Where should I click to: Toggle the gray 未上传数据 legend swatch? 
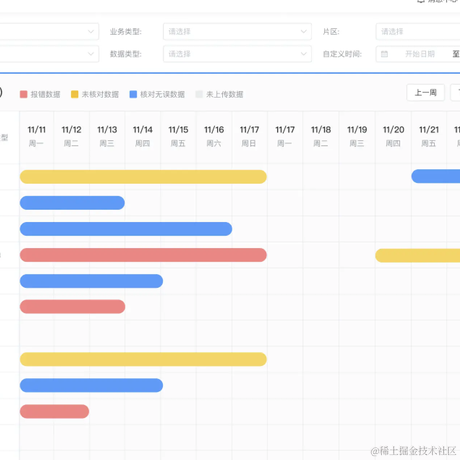[x=199, y=94]
